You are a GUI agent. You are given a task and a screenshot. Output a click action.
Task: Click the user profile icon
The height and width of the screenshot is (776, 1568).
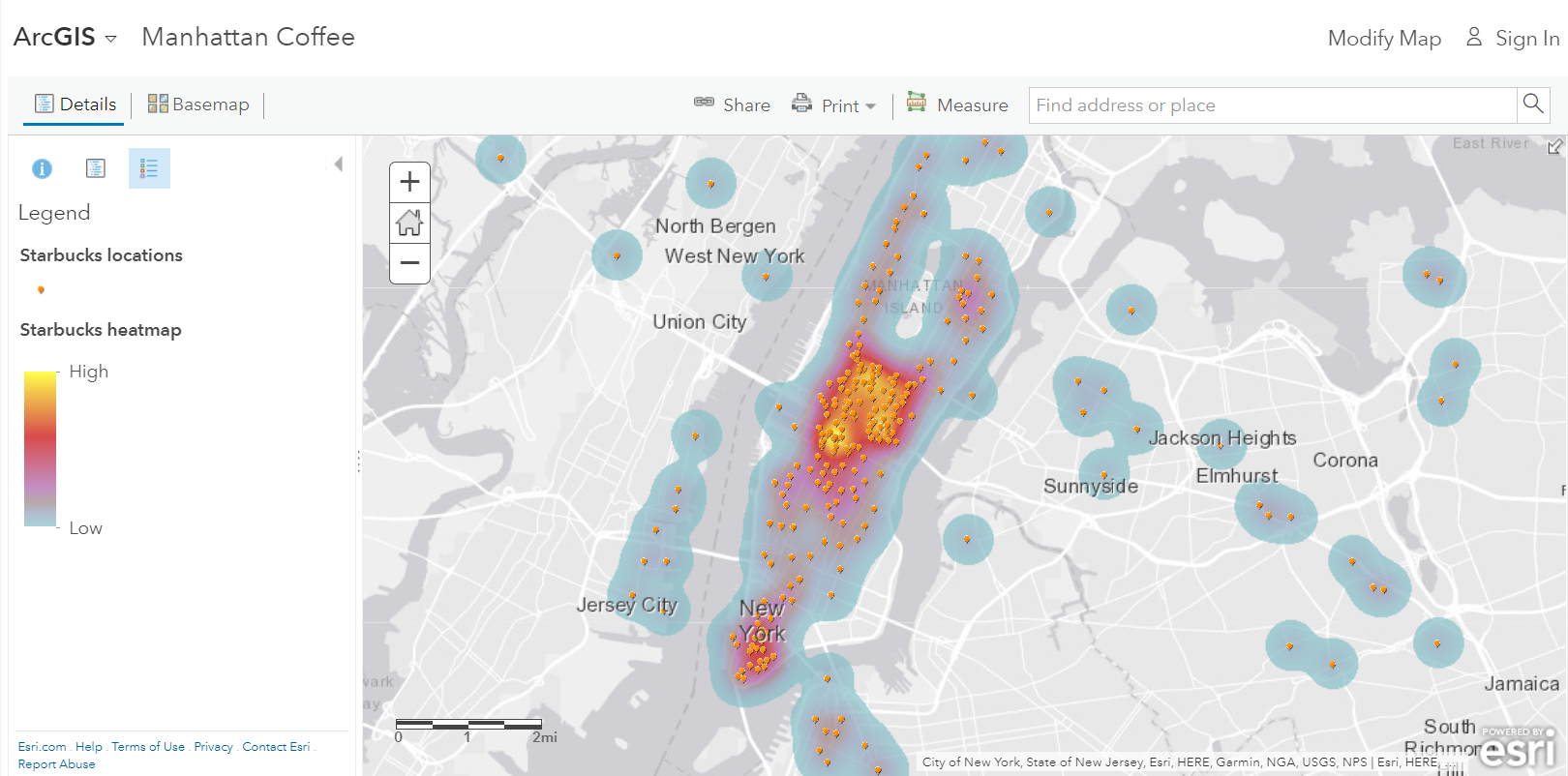coord(1474,37)
